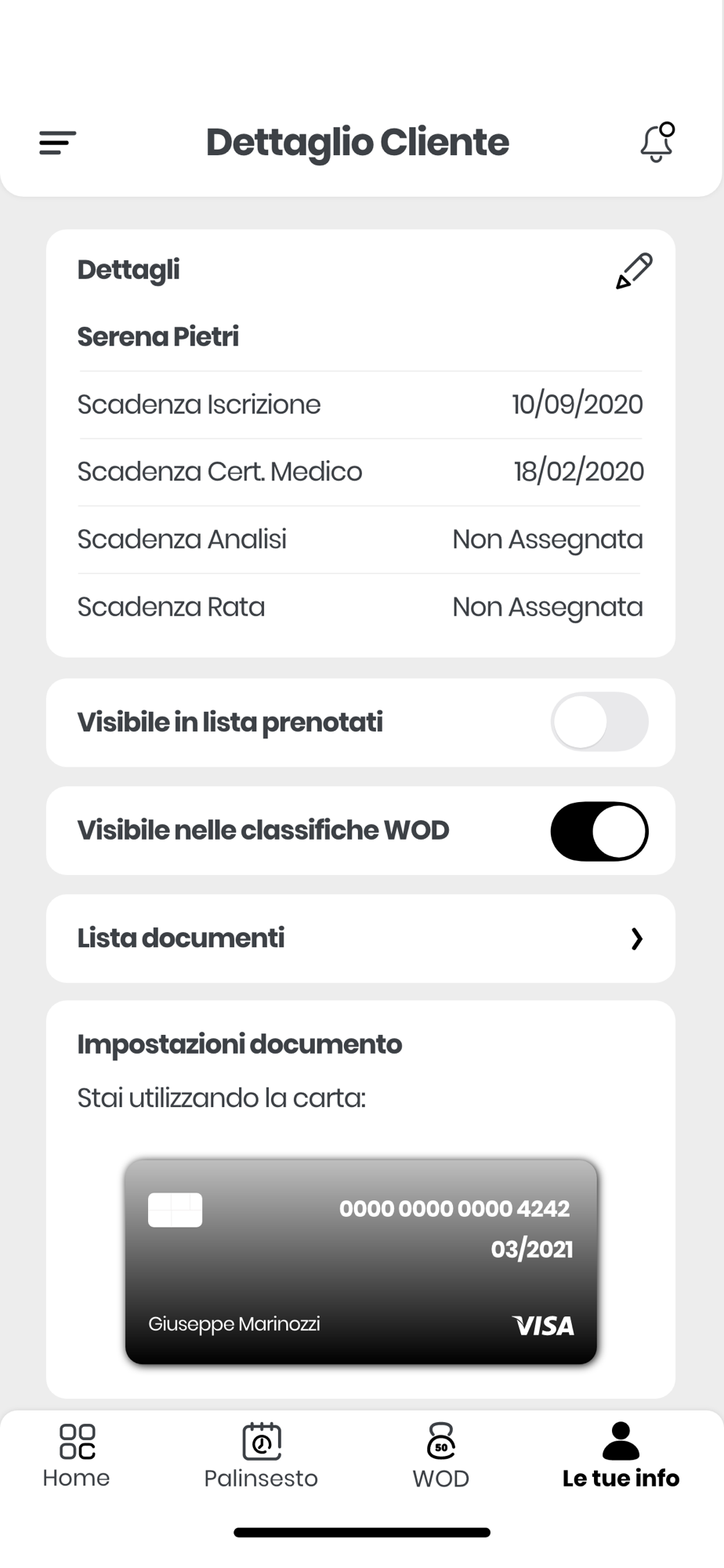The image size is (724, 1568).
Task: Open notifications via the bell icon
Action: [657, 142]
